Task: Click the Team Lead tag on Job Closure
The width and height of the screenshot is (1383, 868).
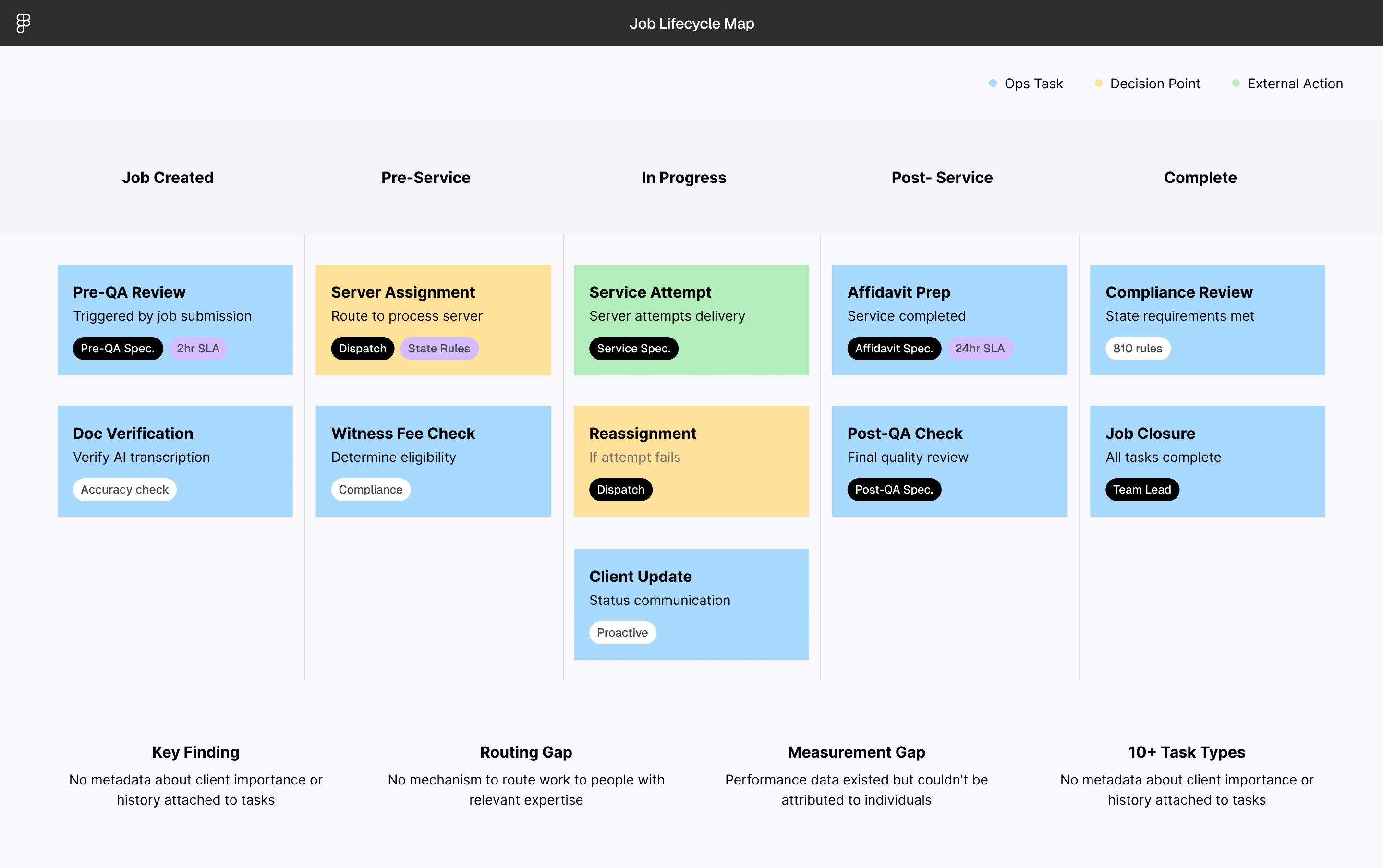Action: click(x=1142, y=489)
